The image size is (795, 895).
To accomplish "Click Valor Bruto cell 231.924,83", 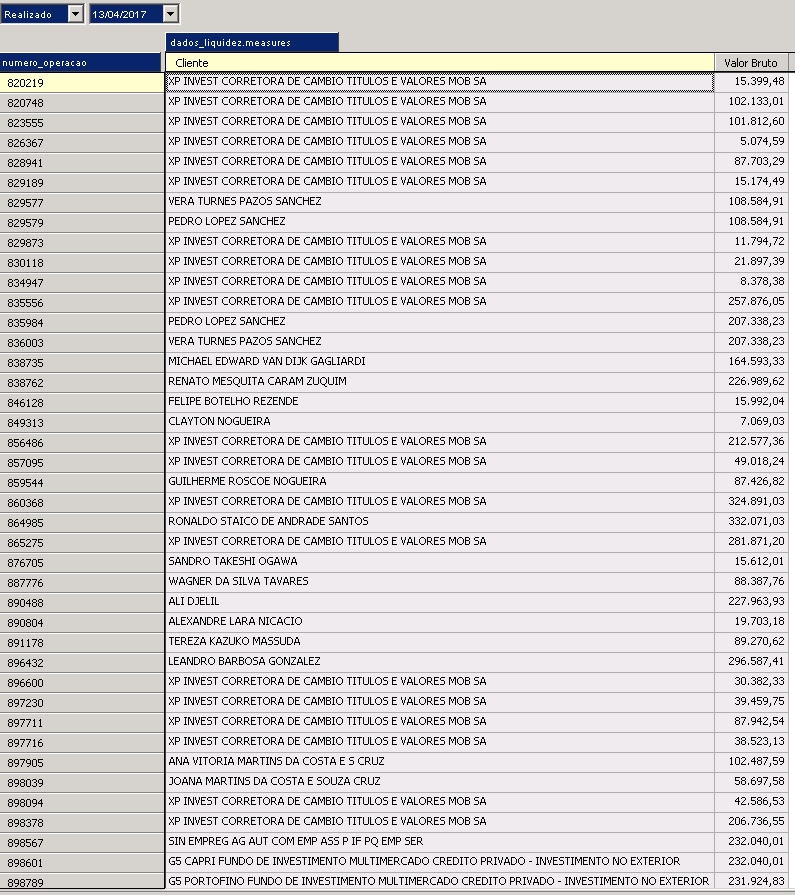I will coord(751,881).
